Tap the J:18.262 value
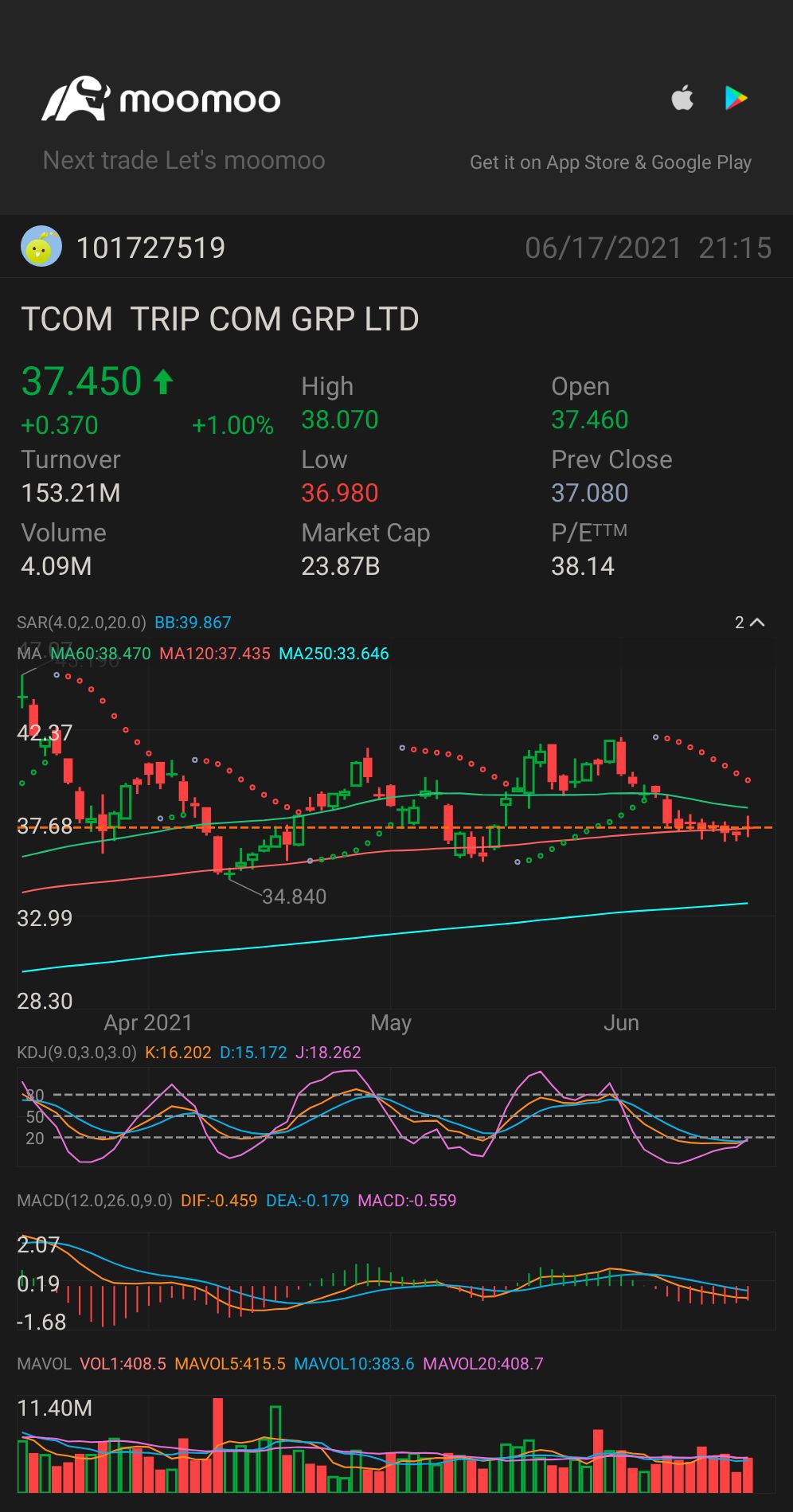Viewport: 793px width, 1512px height. point(328,1053)
